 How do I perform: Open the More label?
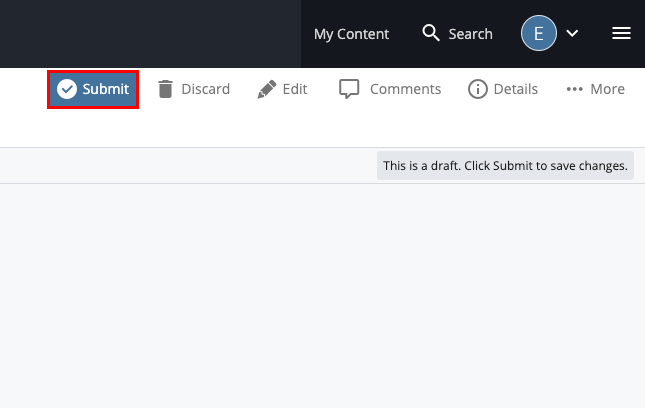pyautogui.click(x=608, y=89)
